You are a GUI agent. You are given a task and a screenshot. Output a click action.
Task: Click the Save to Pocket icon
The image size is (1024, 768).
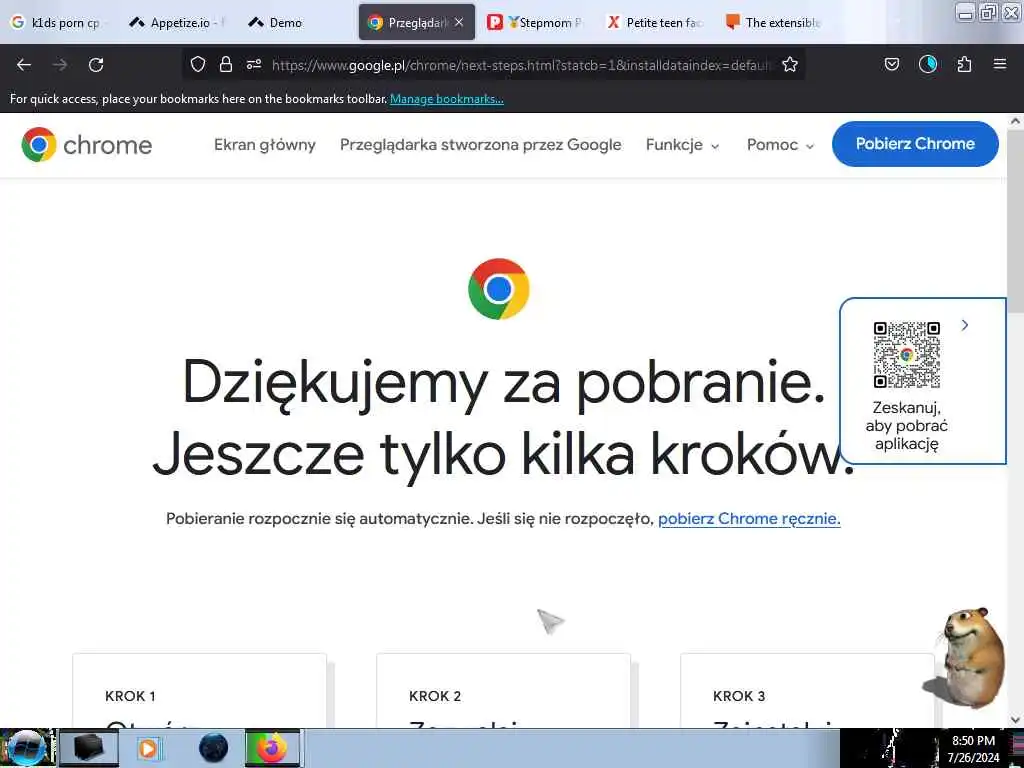click(x=892, y=64)
